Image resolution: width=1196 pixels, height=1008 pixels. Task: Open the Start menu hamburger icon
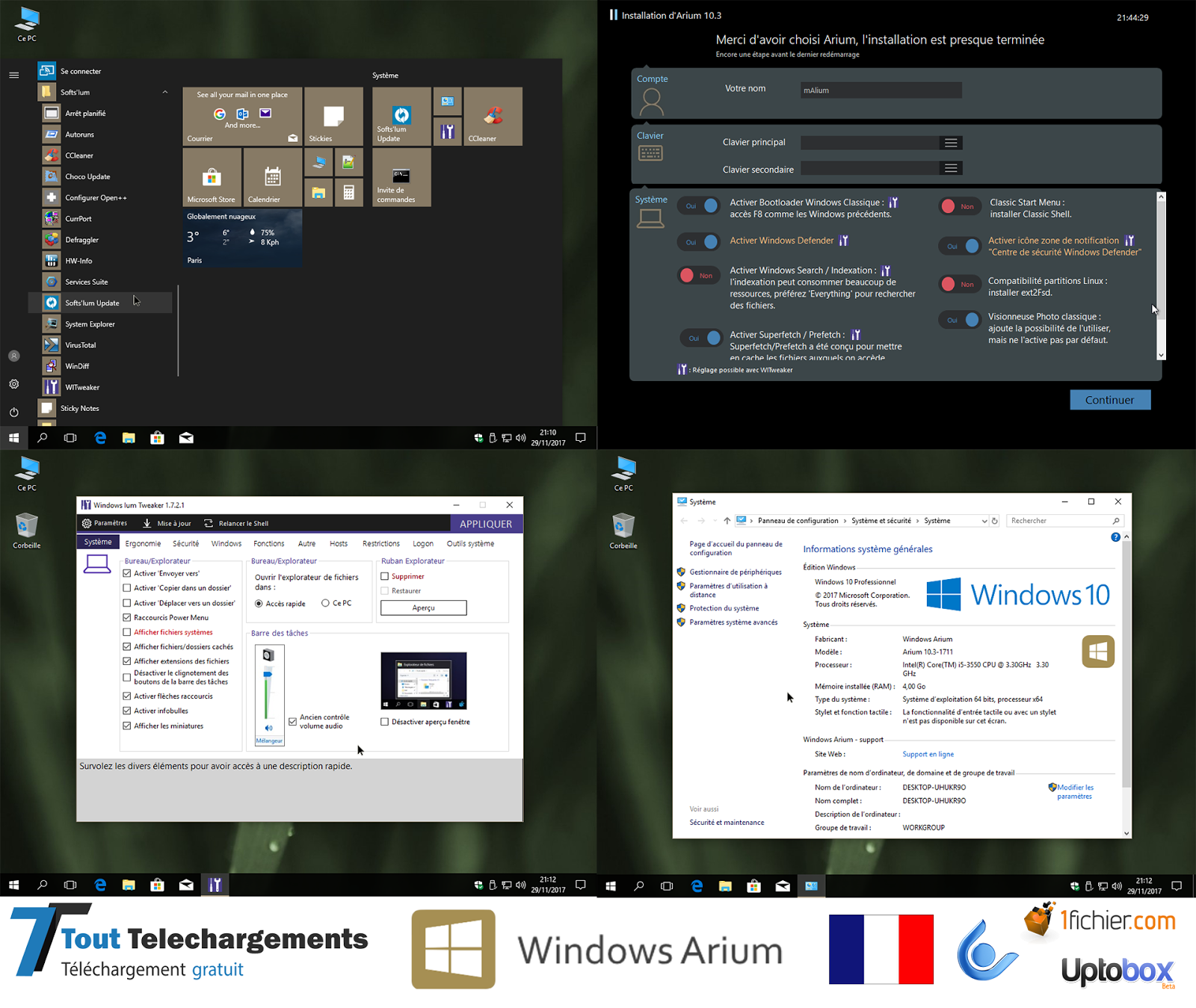point(13,75)
